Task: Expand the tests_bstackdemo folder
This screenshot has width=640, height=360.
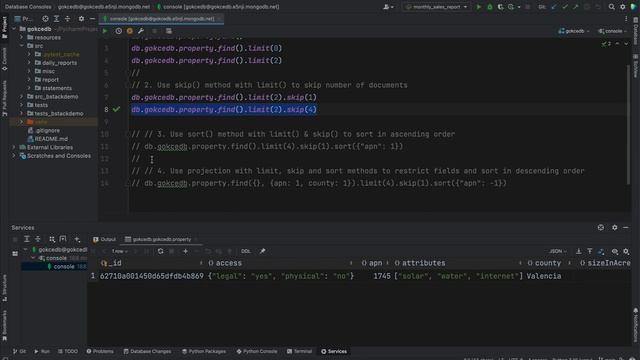Action: [x=22, y=113]
